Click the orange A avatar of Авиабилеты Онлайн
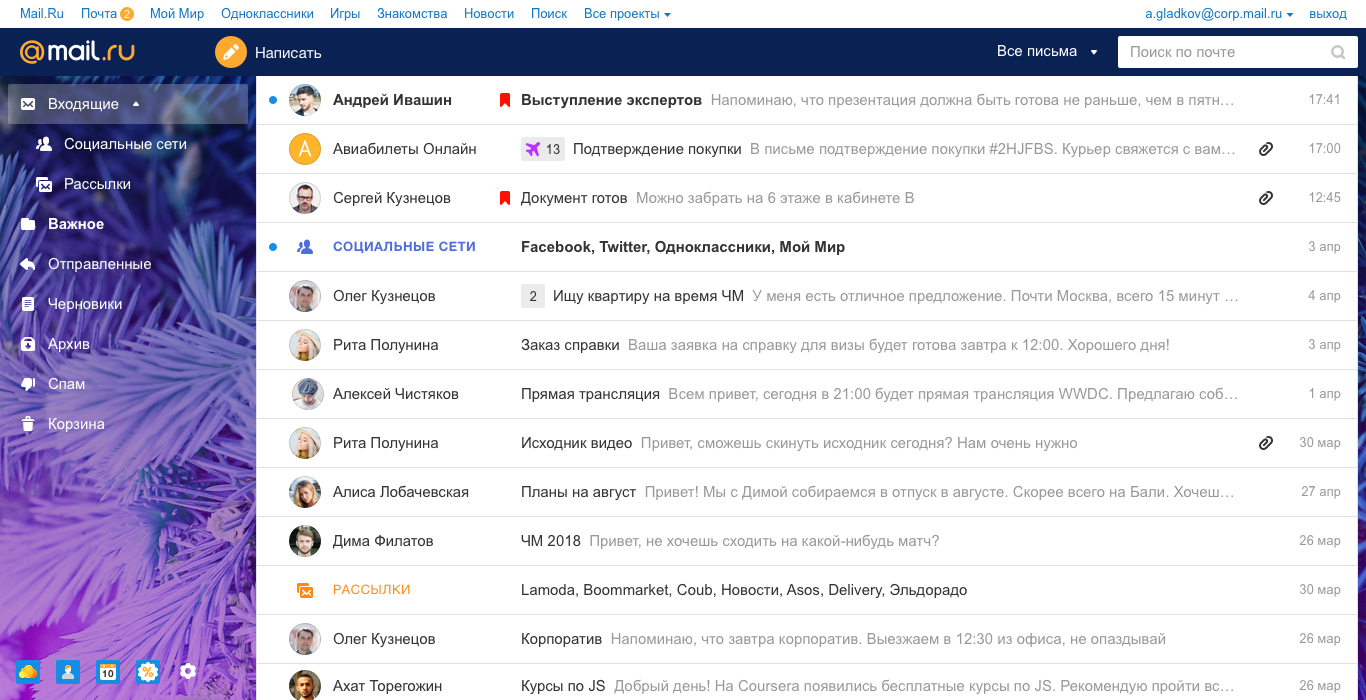 (305, 149)
